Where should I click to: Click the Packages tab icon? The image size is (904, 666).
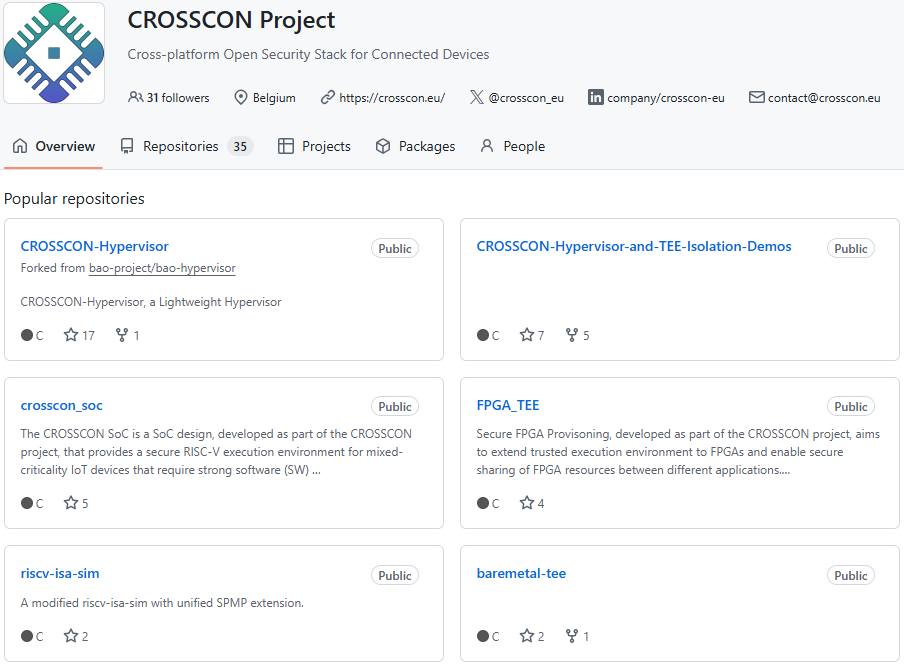click(x=383, y=145)
